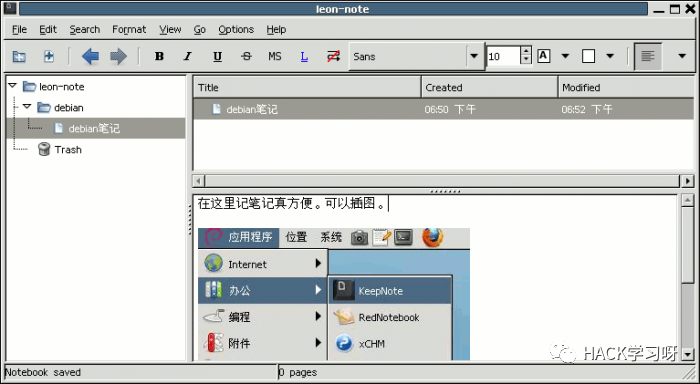The height and width of the screenshot is (384, 700).
Task: Open the Sans font family dropdown
Action: point(416,56)
